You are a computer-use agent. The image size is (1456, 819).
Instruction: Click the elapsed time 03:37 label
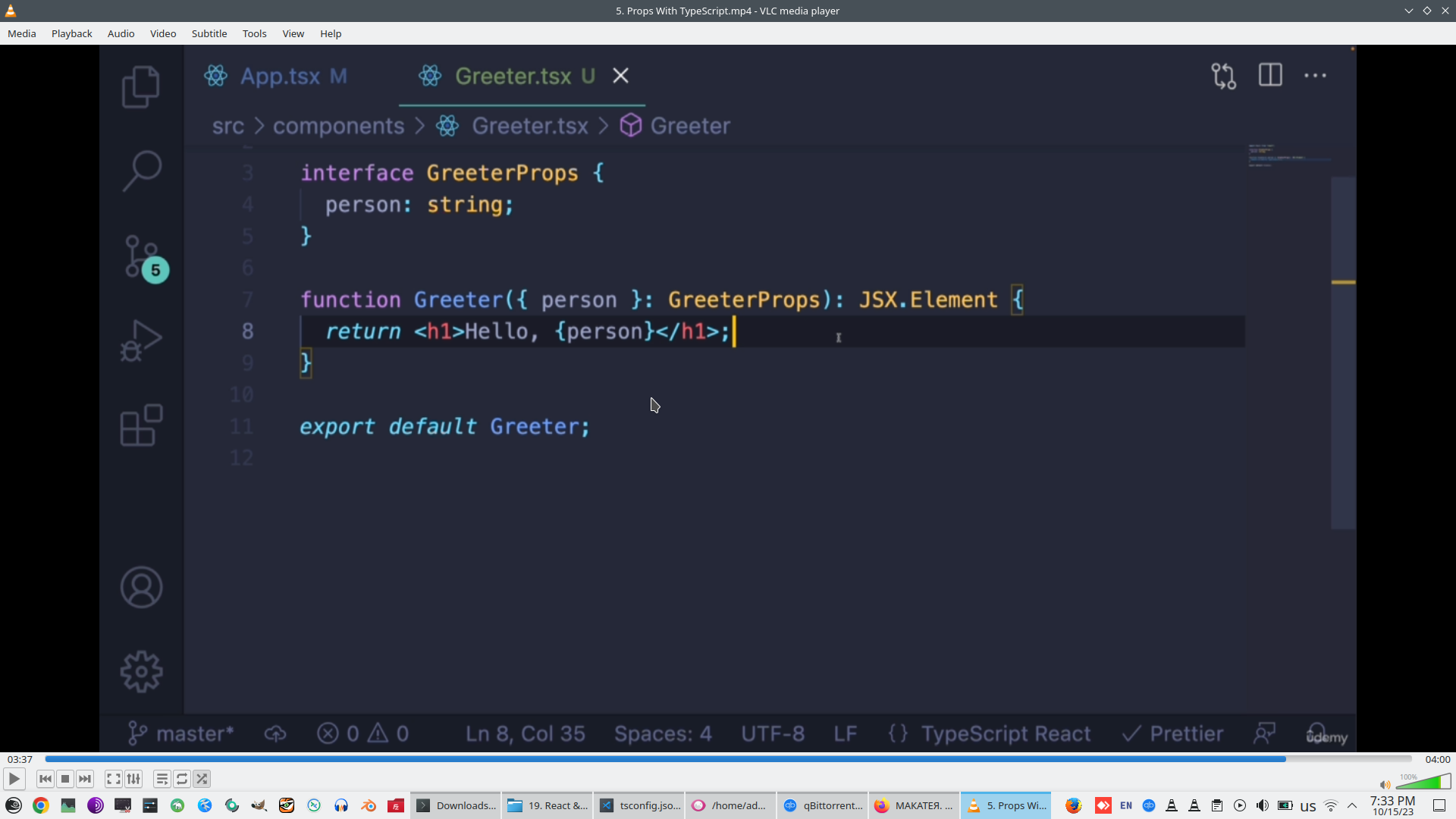tap(20, 759)
